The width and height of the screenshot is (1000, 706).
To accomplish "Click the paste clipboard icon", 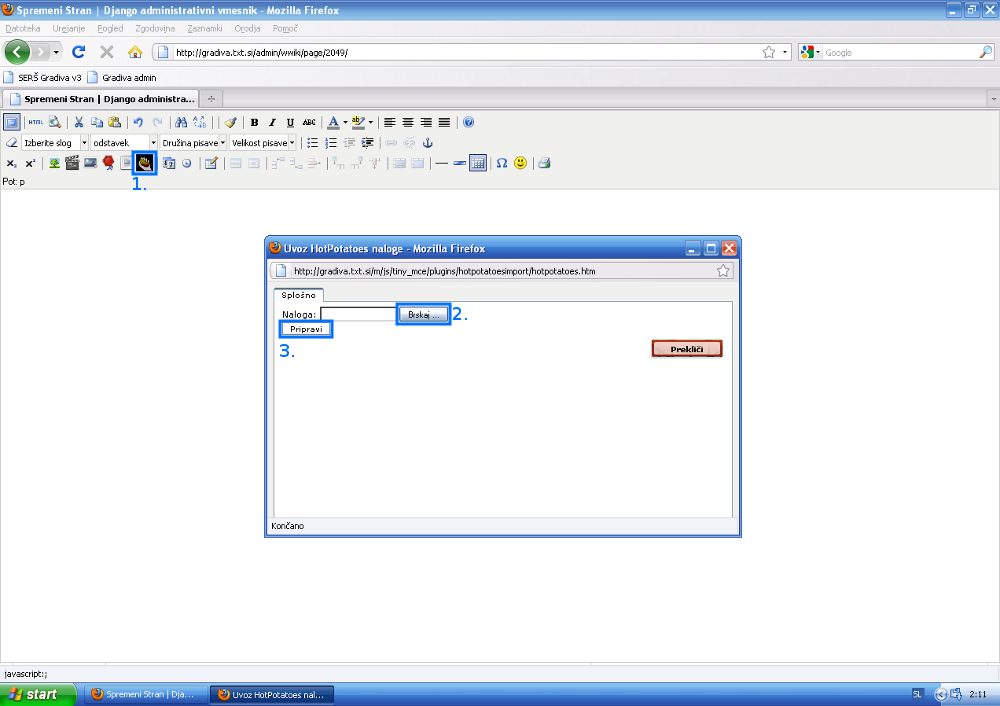I will (x=115, y=122).
